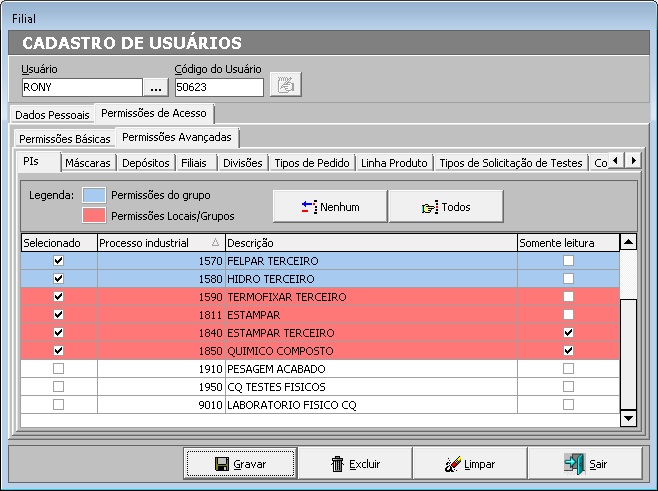Click the Gravar save button
The width and height of the screenshot is (658, 491).
coord(240,464)
